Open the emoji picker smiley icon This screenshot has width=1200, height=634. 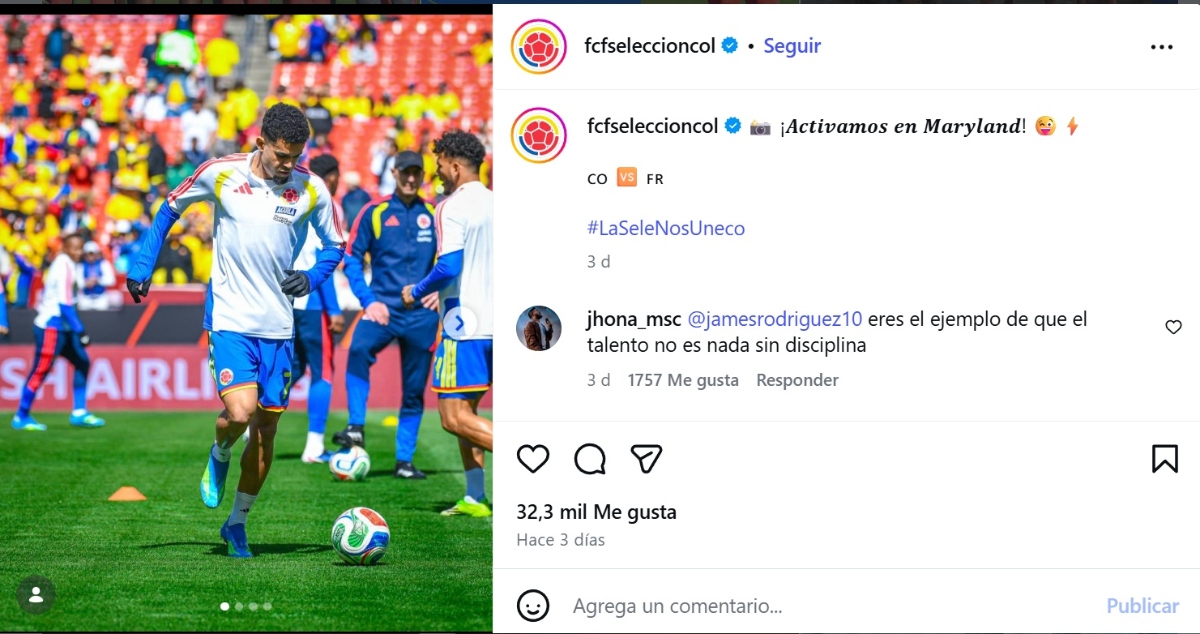[x=533, y=605]
